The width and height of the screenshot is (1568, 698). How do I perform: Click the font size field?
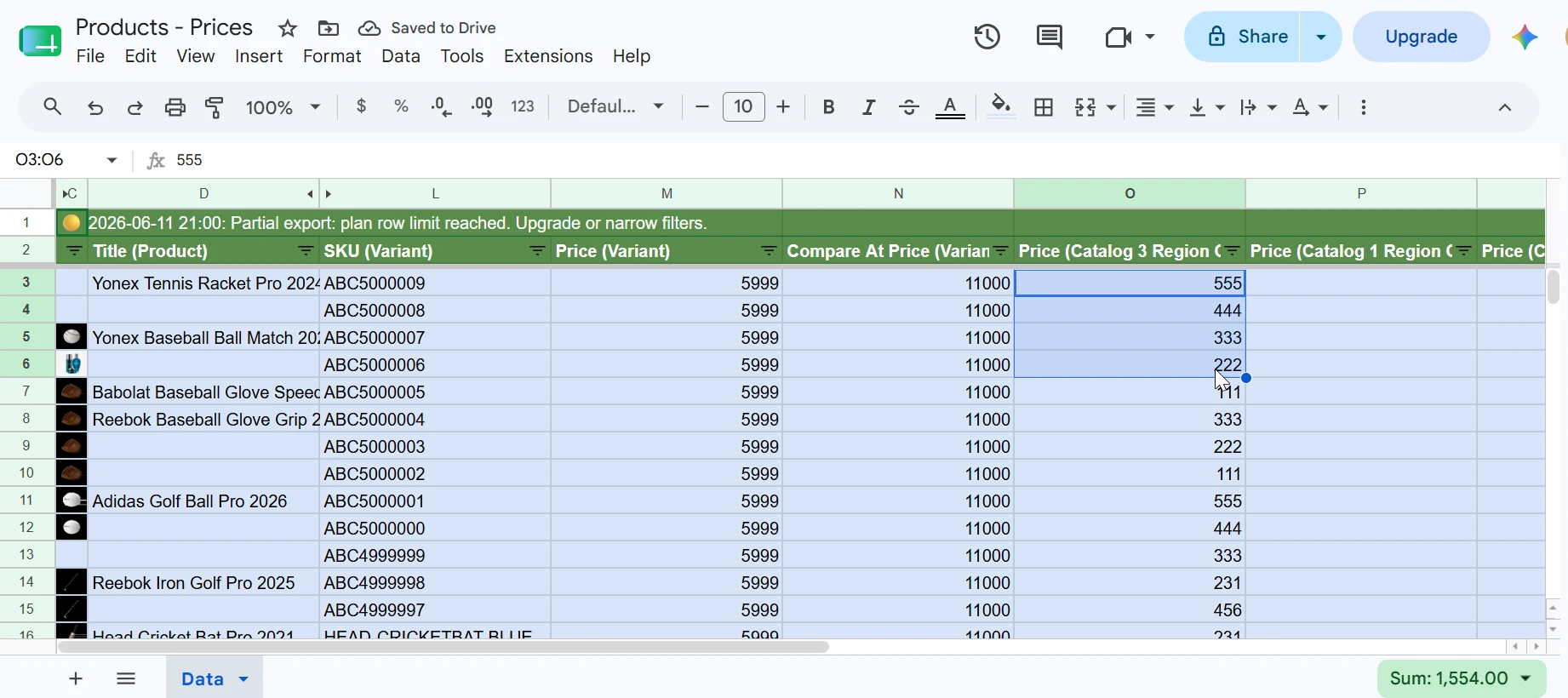[x=743, y=106]
